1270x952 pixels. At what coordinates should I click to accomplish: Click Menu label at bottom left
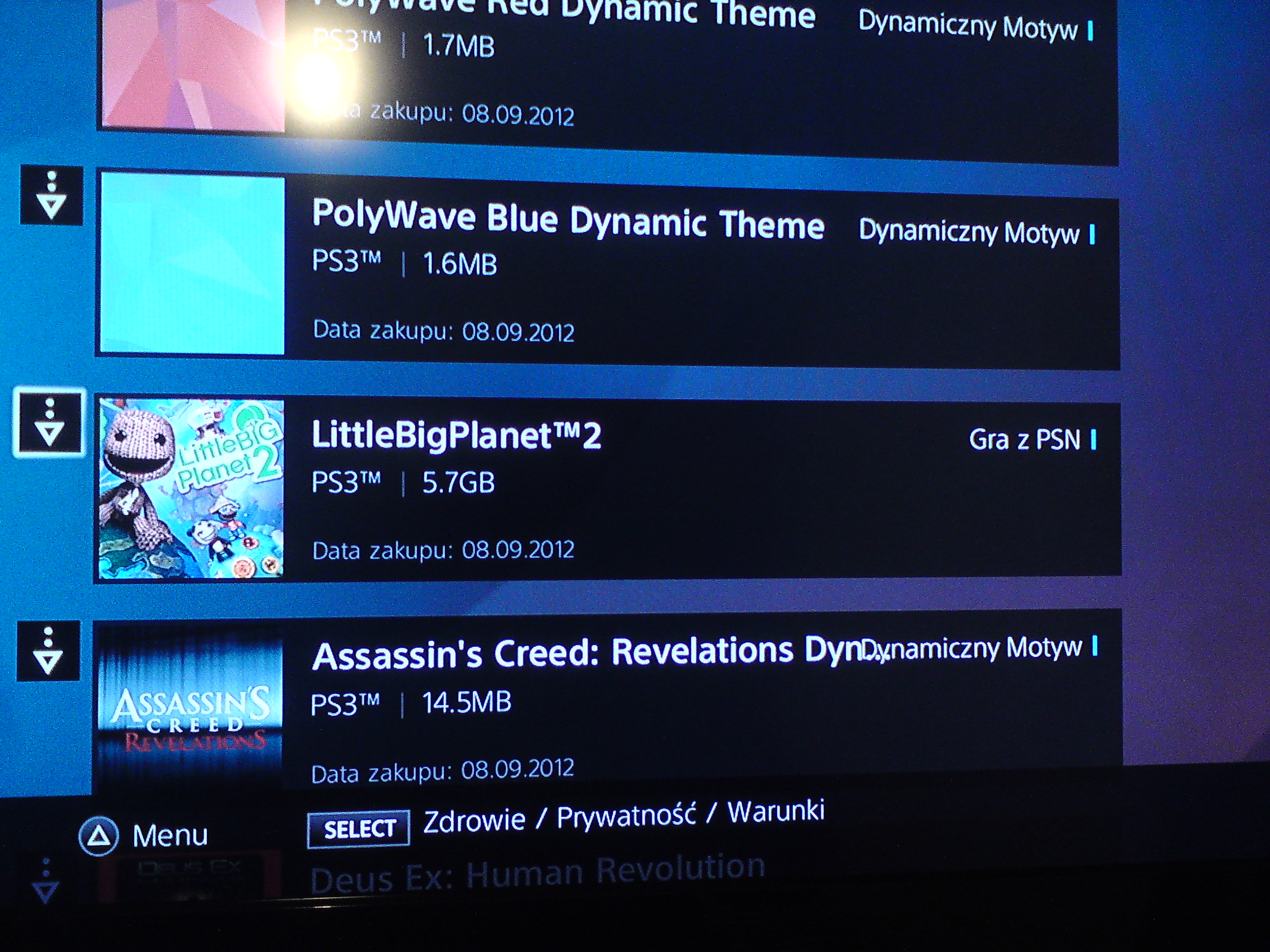pos(170,835)
